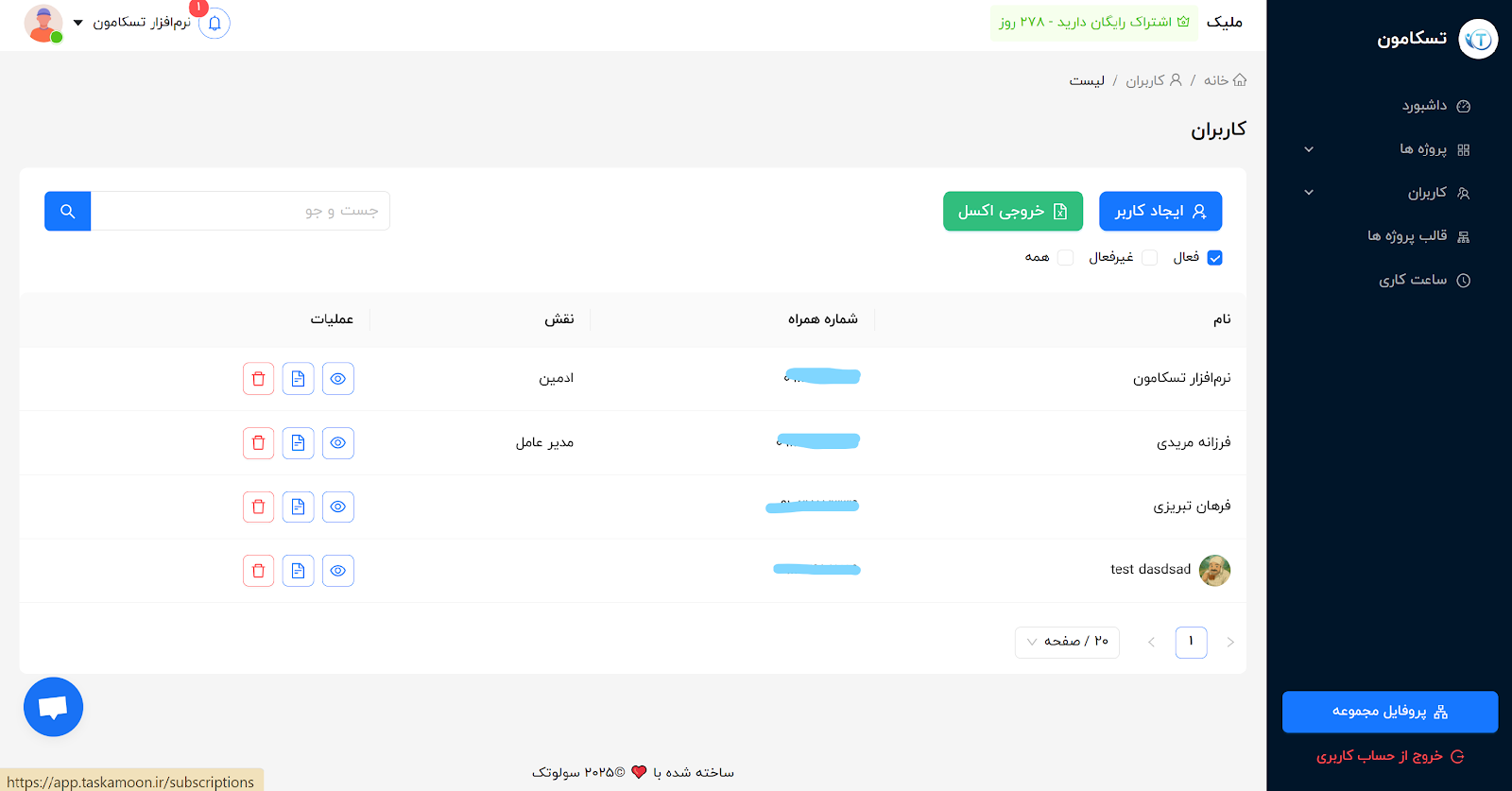Viewport: 1512px width, 791px height.
Task: Delete user نرم‌افزار تسکامون with trash icon
Action: click(x=258, y=379)
